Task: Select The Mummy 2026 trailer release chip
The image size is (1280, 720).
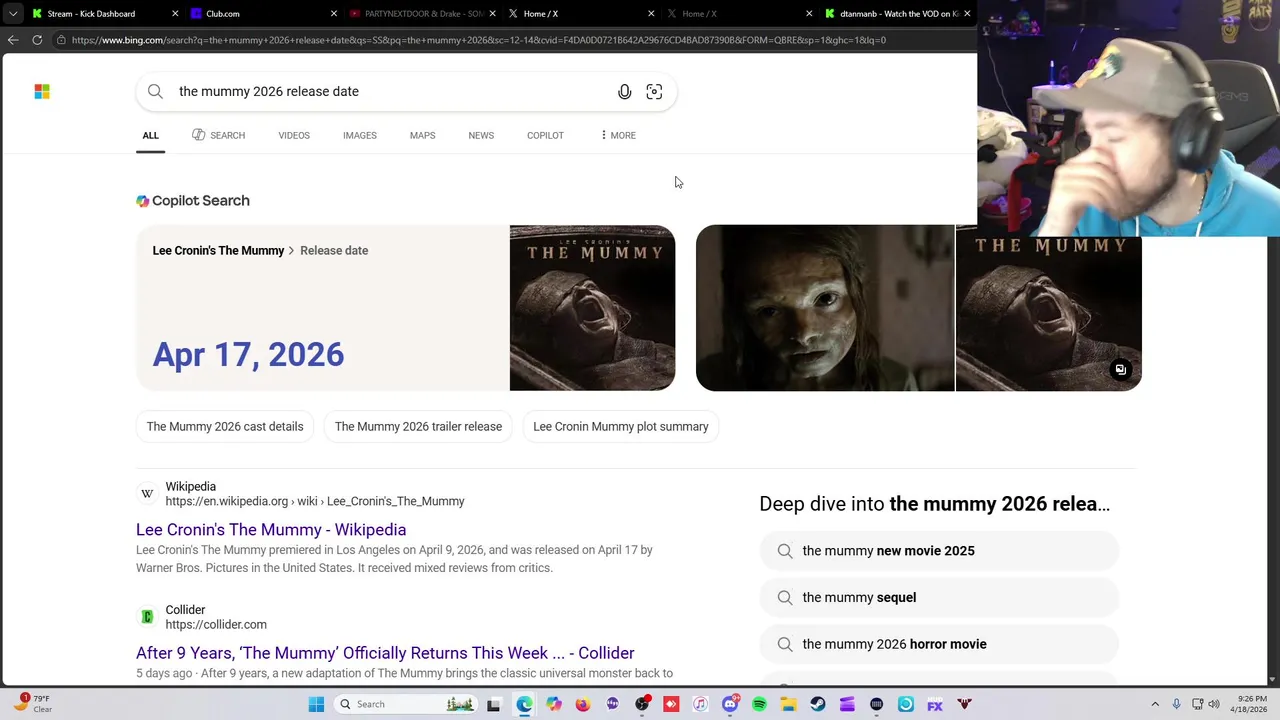Action: click(x=418, y=427)
